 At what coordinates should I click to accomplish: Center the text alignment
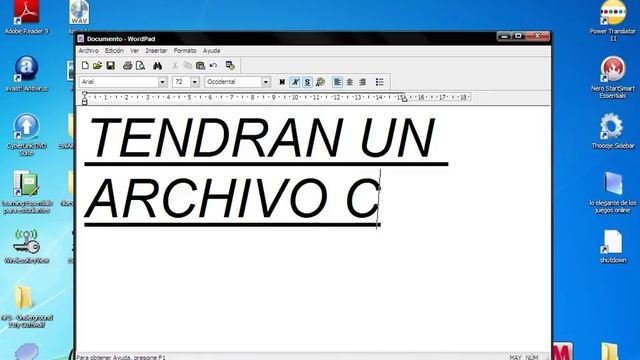(x=350, y=82)
